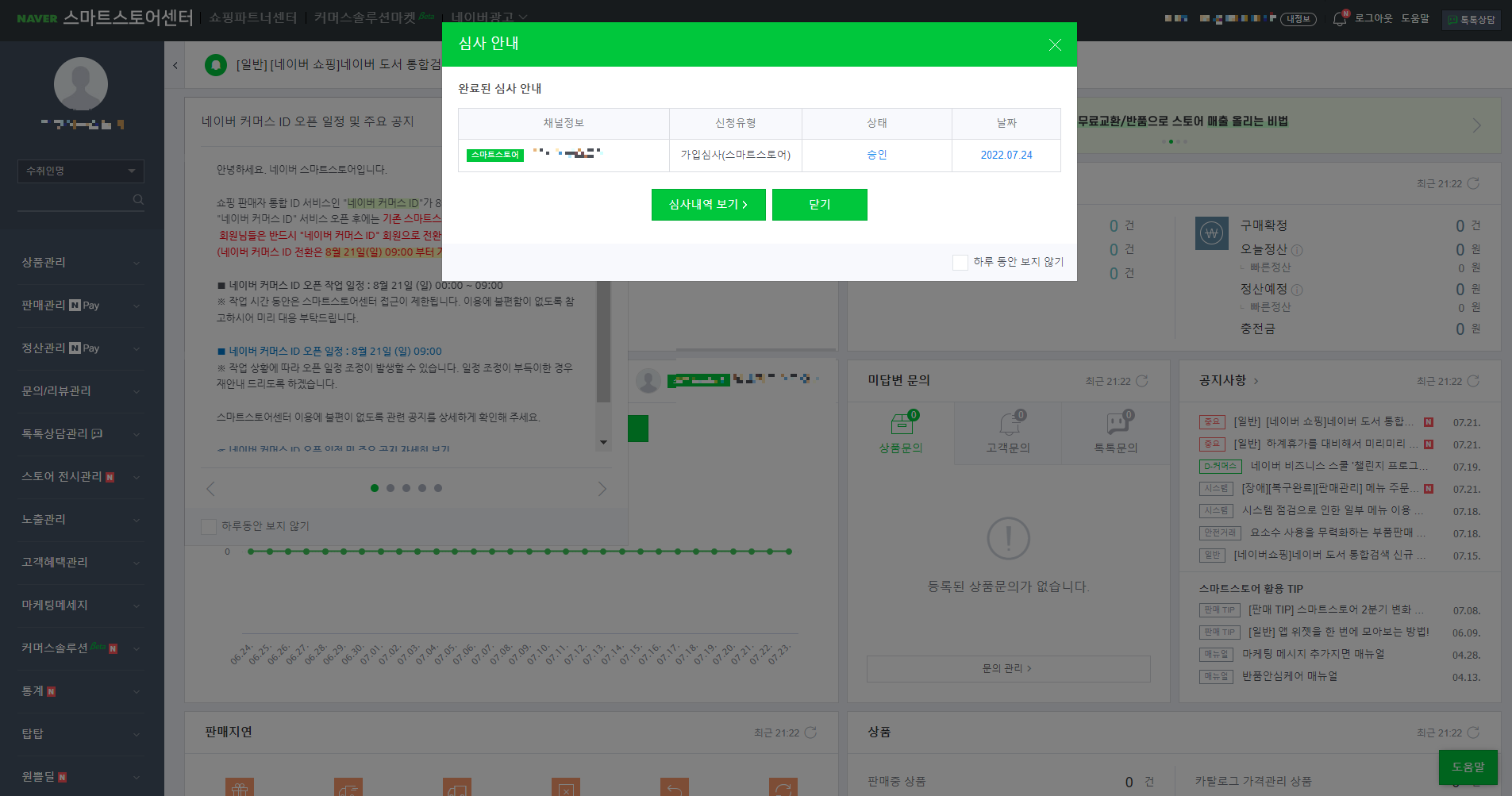
Task: Click the 닫기 button in dialog
Action: 819,205
